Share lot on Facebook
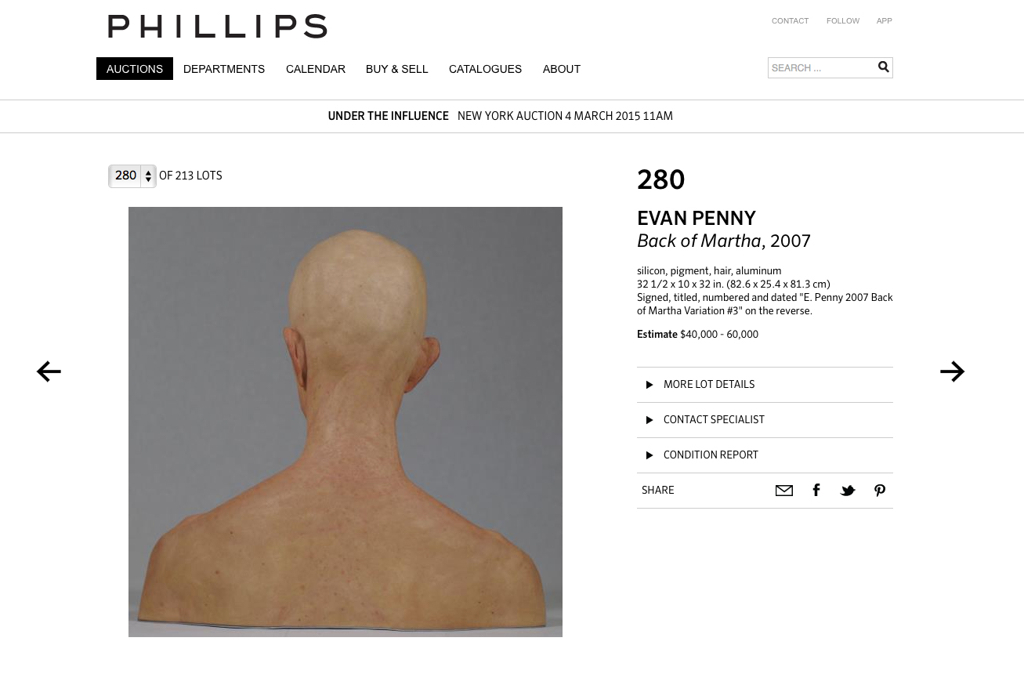Screen dimensions: 1024x692 coord(816,490)
